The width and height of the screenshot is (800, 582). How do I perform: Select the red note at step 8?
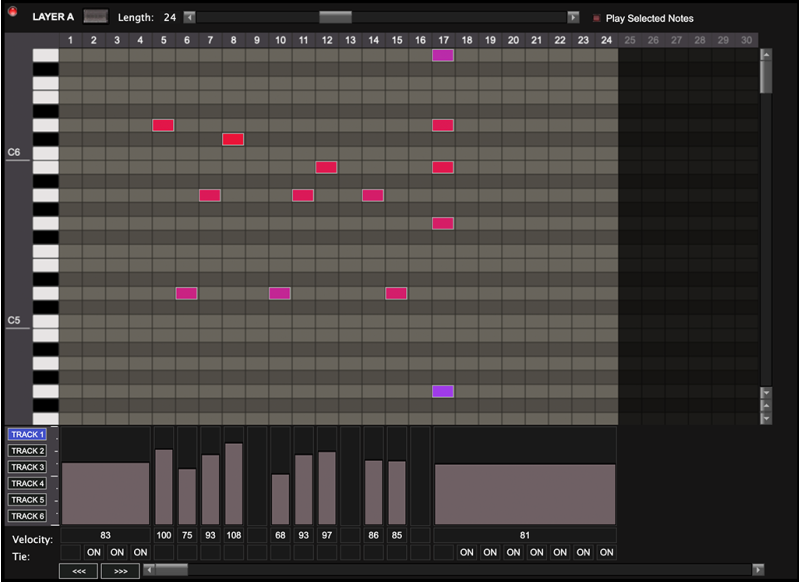233,139
